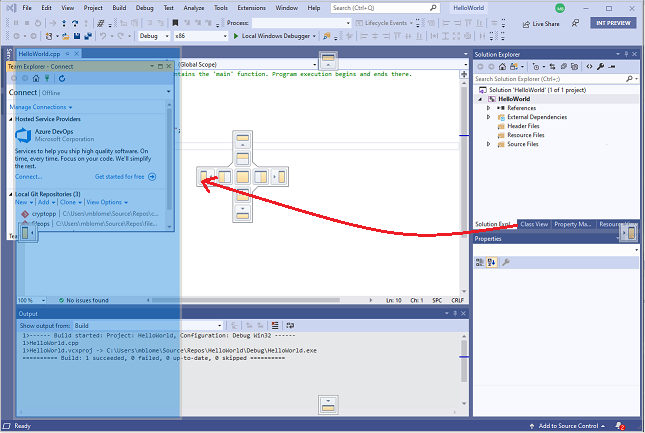Screen dimensions: 645x433
Task: Collapse the Hosted Service Providers section
Action: pyautogui.click(x=11, y=119)
